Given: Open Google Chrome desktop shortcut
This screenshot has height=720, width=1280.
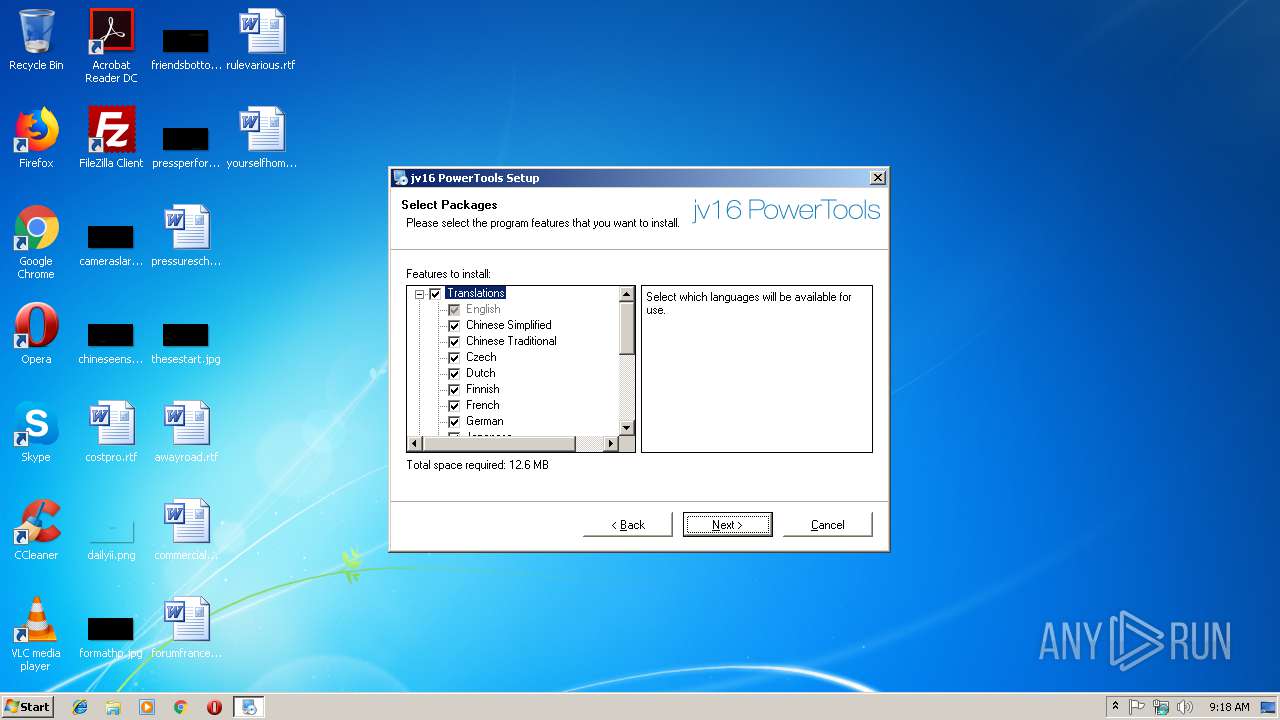Looking at the screenshot, I should pos(36,242).
